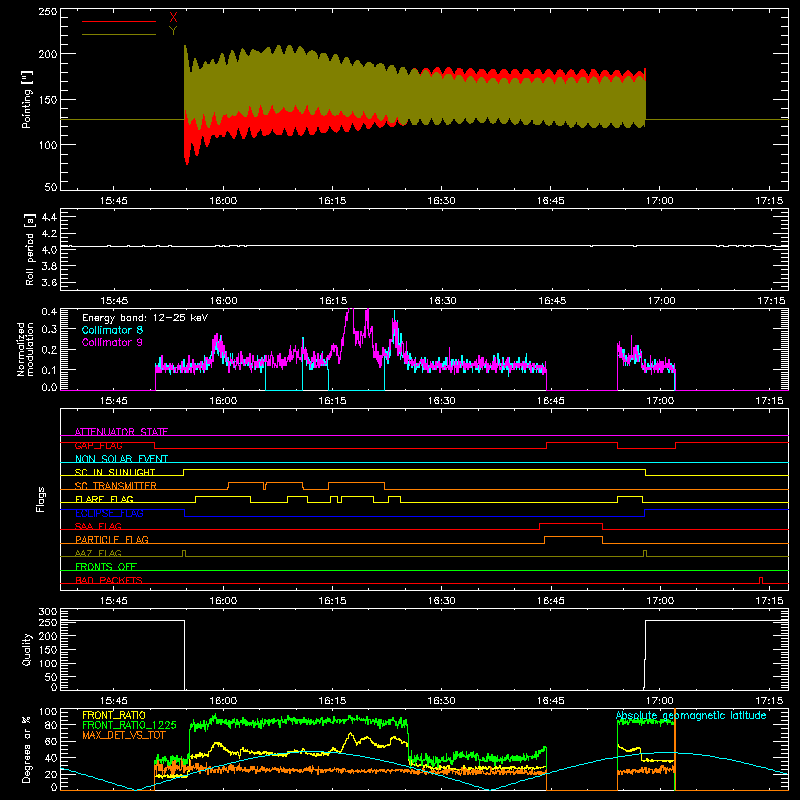
Task: Click the 0.3 tick on modulation axis
Action: point(49,329)
